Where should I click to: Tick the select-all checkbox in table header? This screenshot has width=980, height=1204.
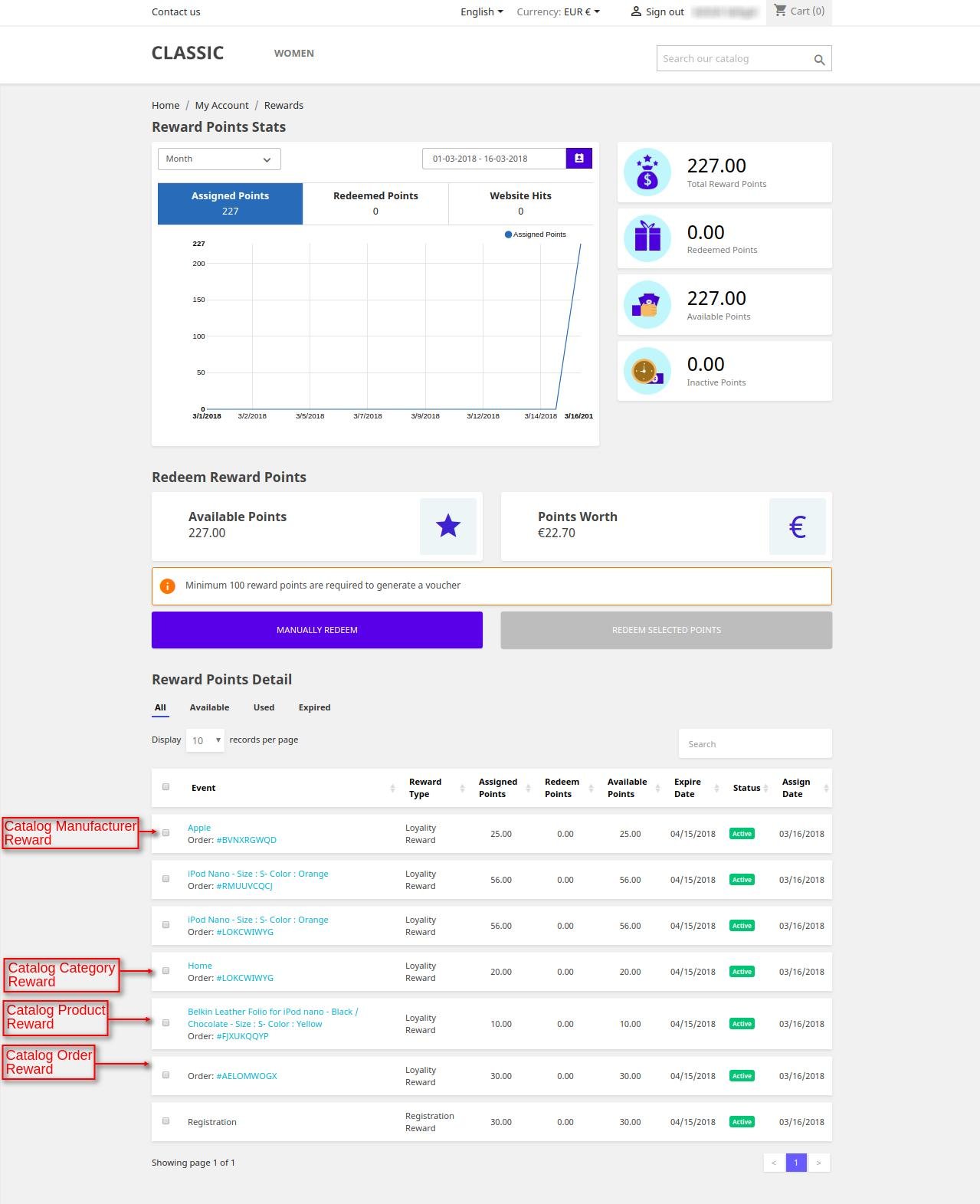(x=166, y=787)
